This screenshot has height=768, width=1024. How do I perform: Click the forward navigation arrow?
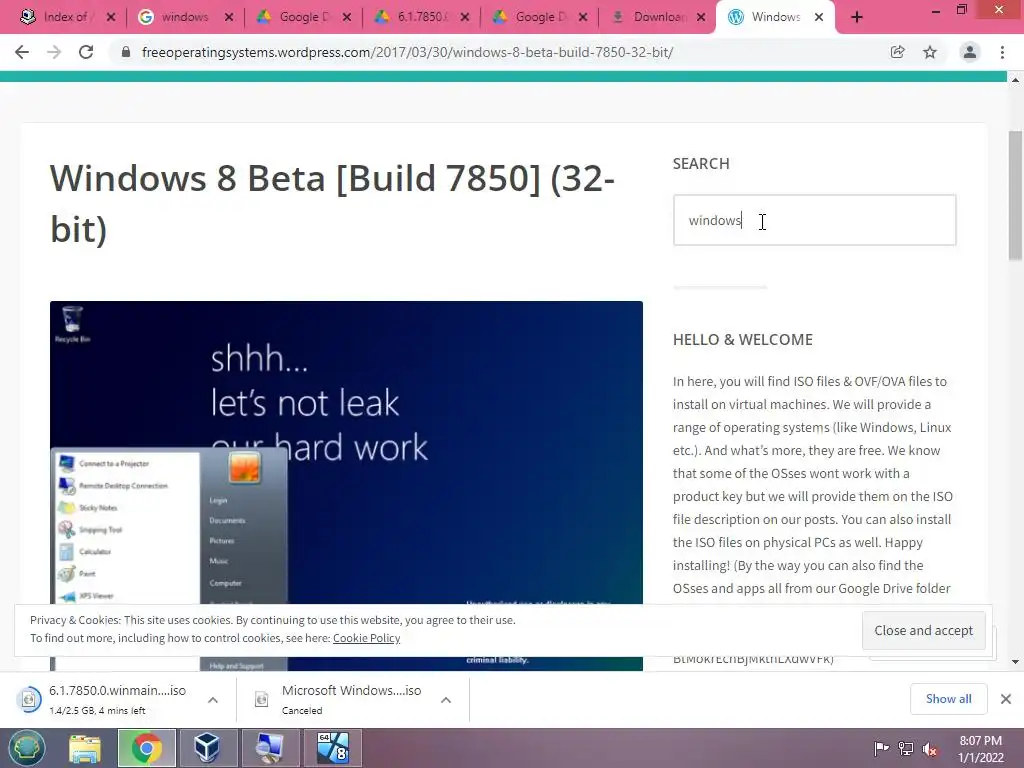(54, 52)
